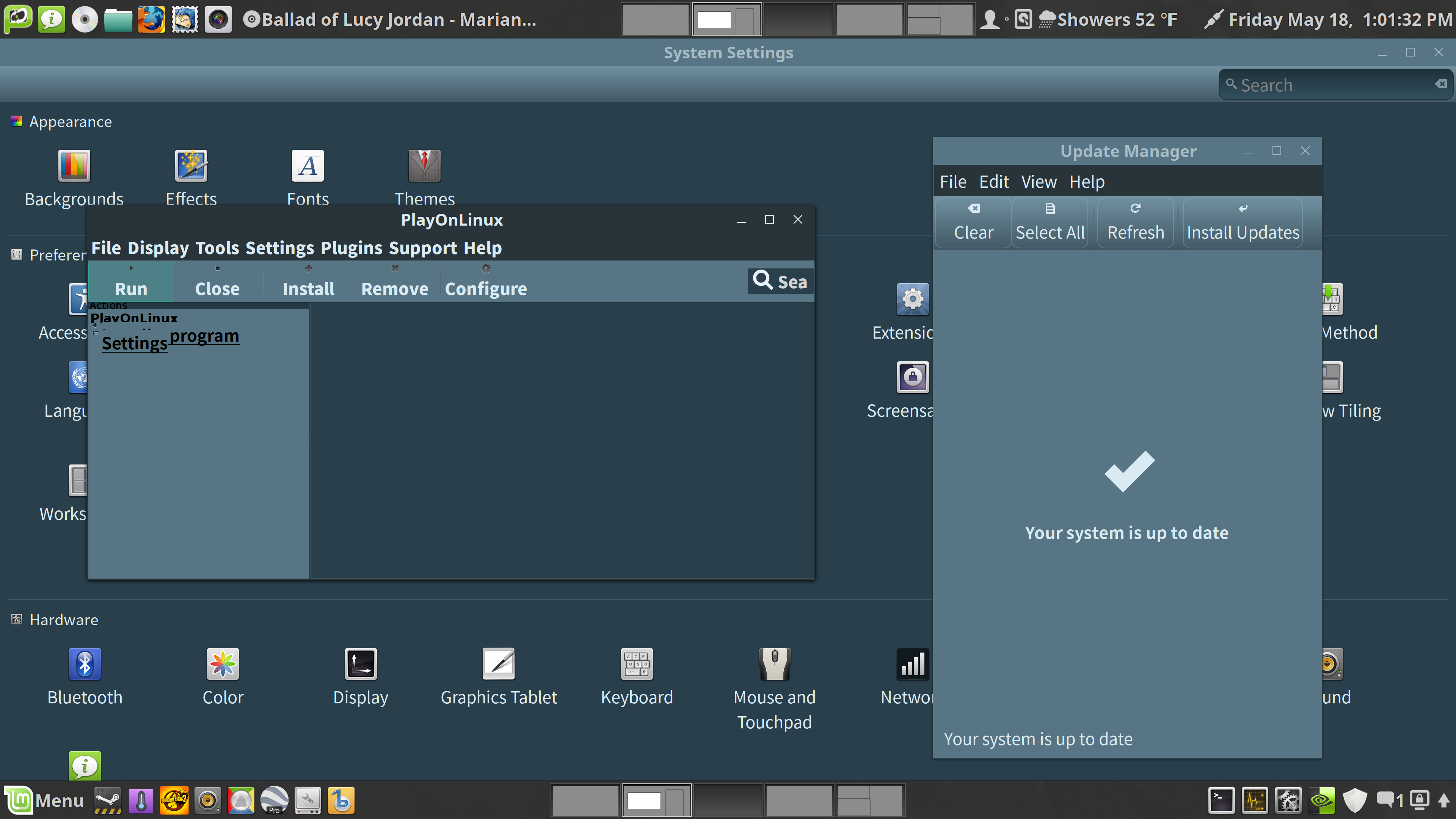Click the green info bubble in top panel
Screen dimensions: 1456x819
52,19
